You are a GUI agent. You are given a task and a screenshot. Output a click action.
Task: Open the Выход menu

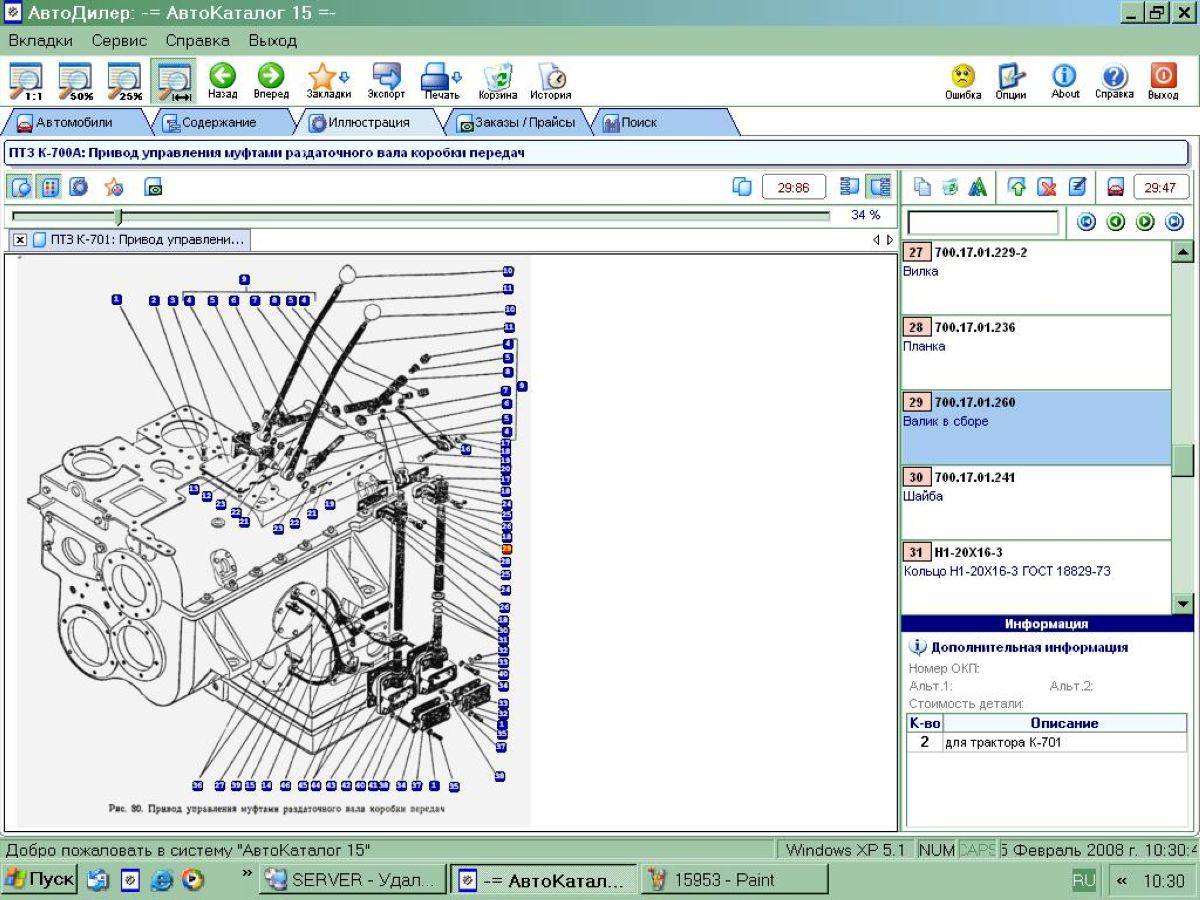[273, 41]
